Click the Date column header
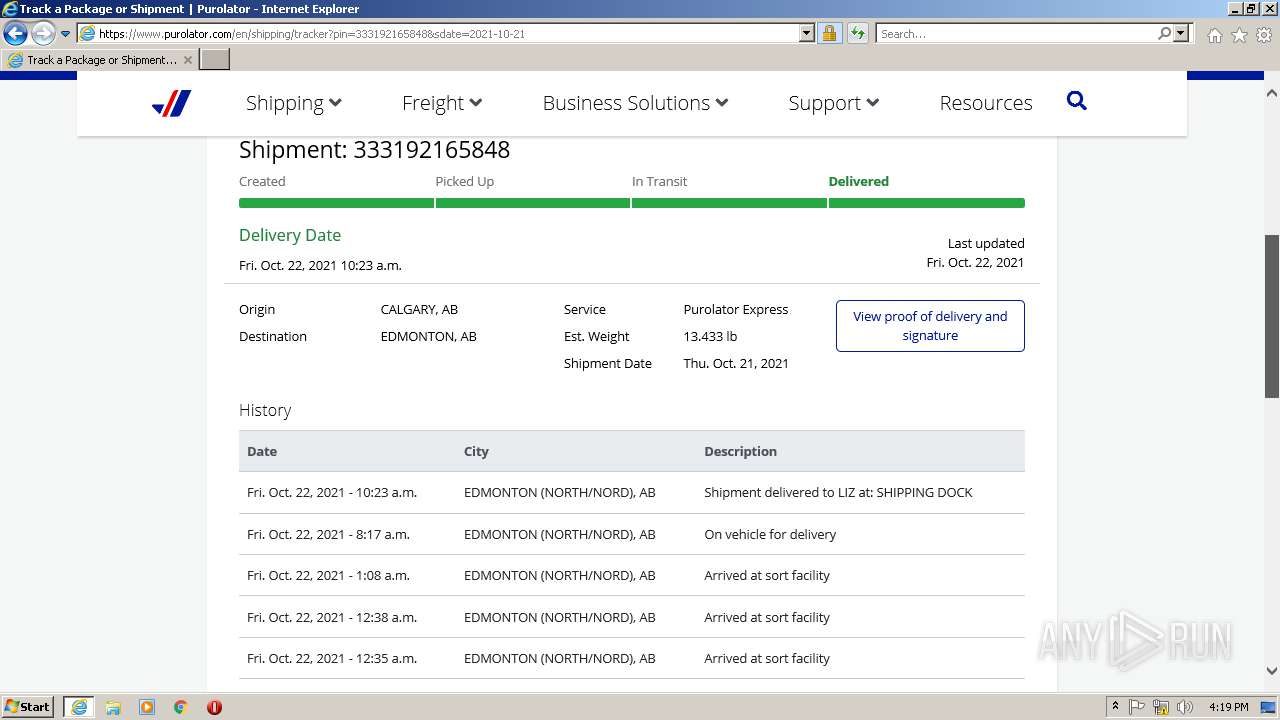The image size is (1280, 720). 262,451
